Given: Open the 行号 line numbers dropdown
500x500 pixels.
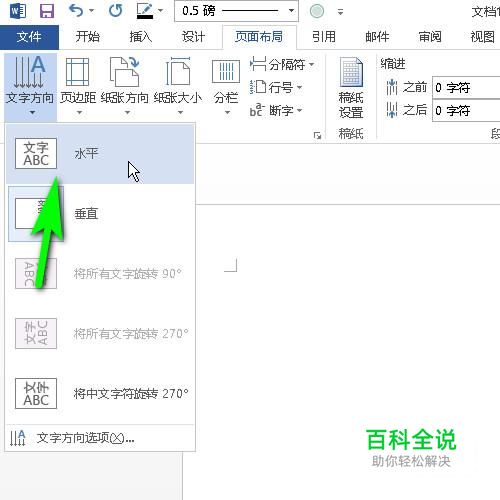Looking at the screenshot, I should click(x=276, y=87).
